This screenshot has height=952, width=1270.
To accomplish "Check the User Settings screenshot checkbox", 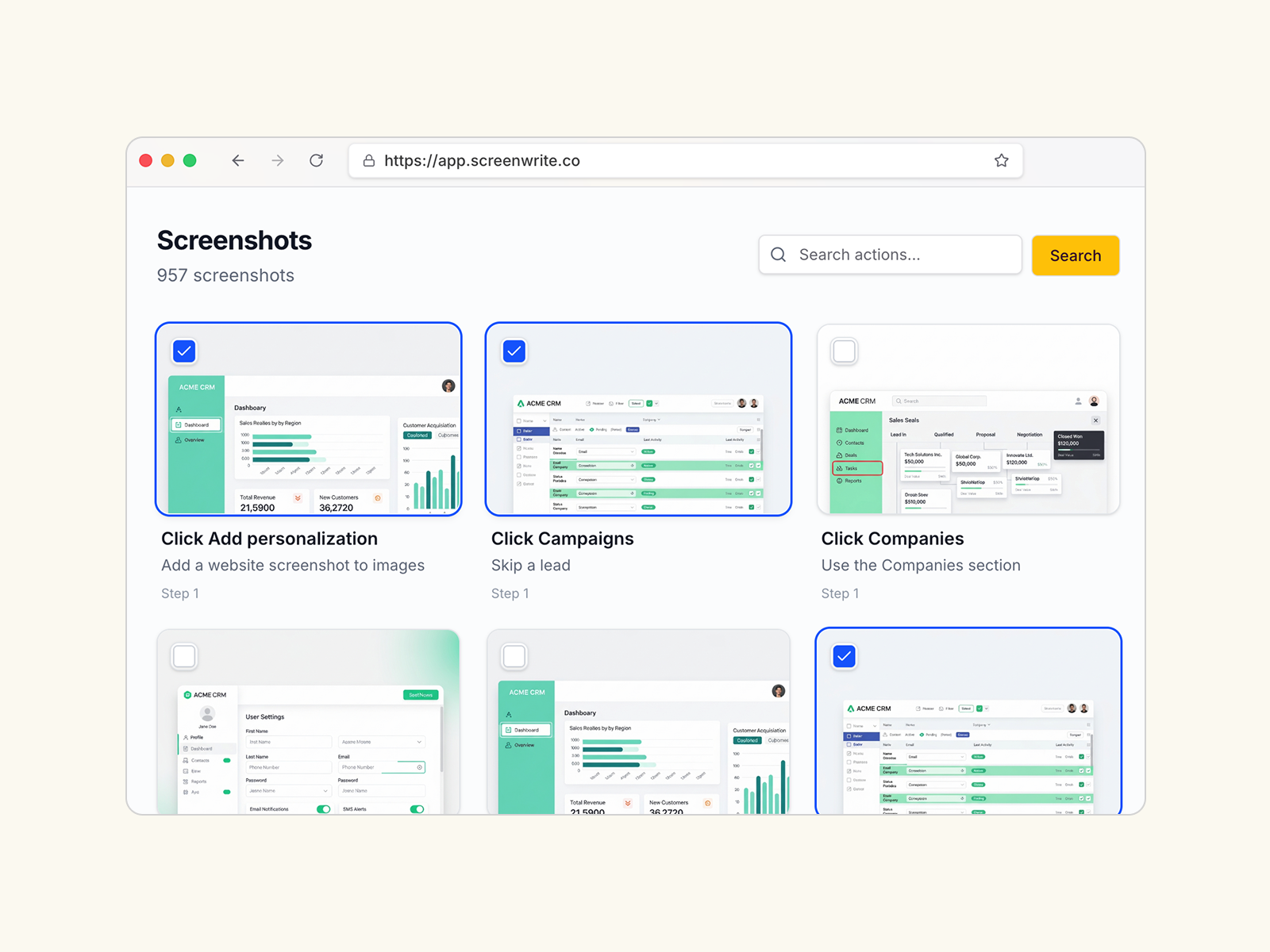I will [184, 656].
